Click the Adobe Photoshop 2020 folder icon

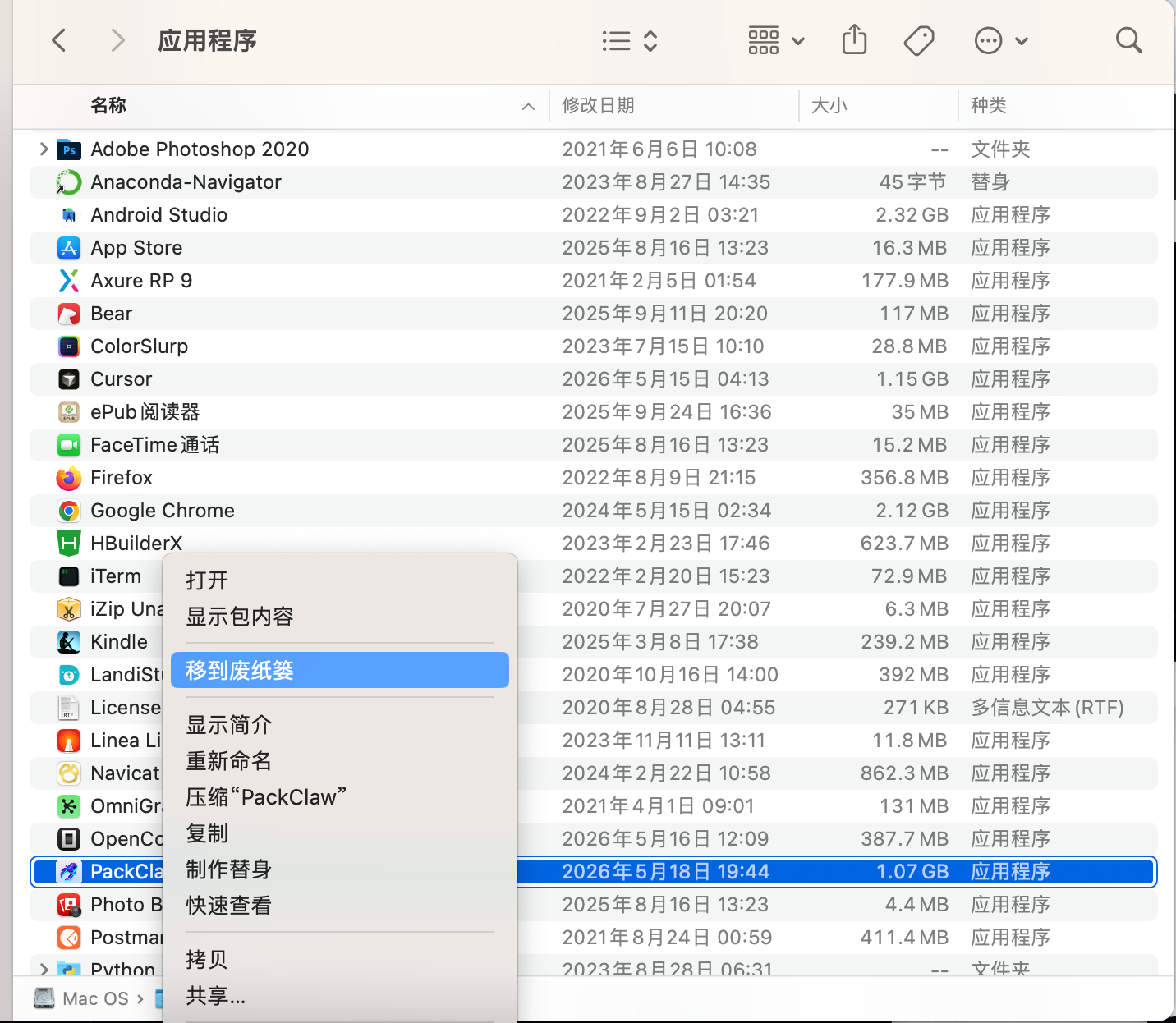pos(69,149)
